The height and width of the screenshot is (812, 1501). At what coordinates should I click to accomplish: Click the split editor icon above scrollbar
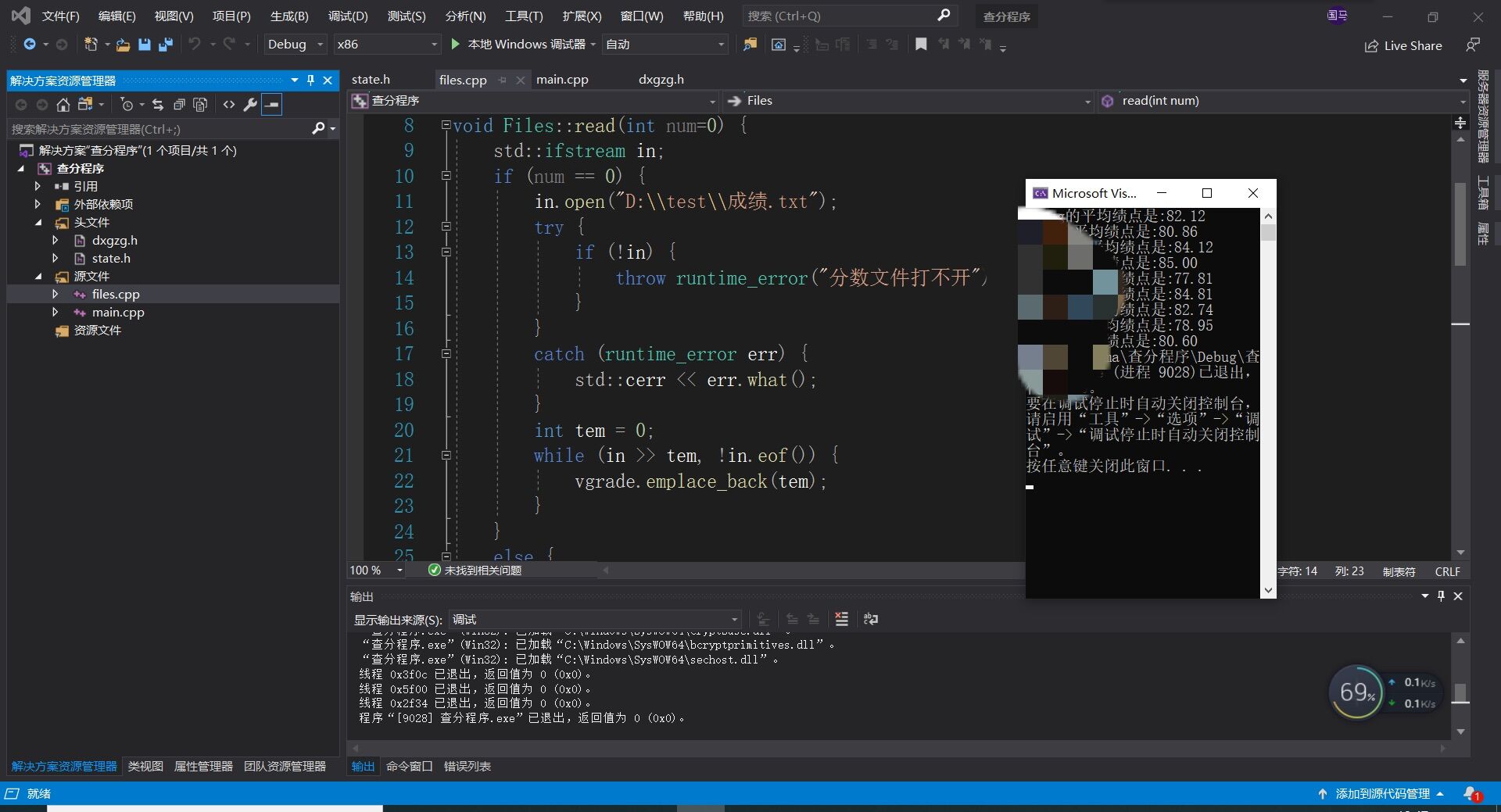point(1460,123)
